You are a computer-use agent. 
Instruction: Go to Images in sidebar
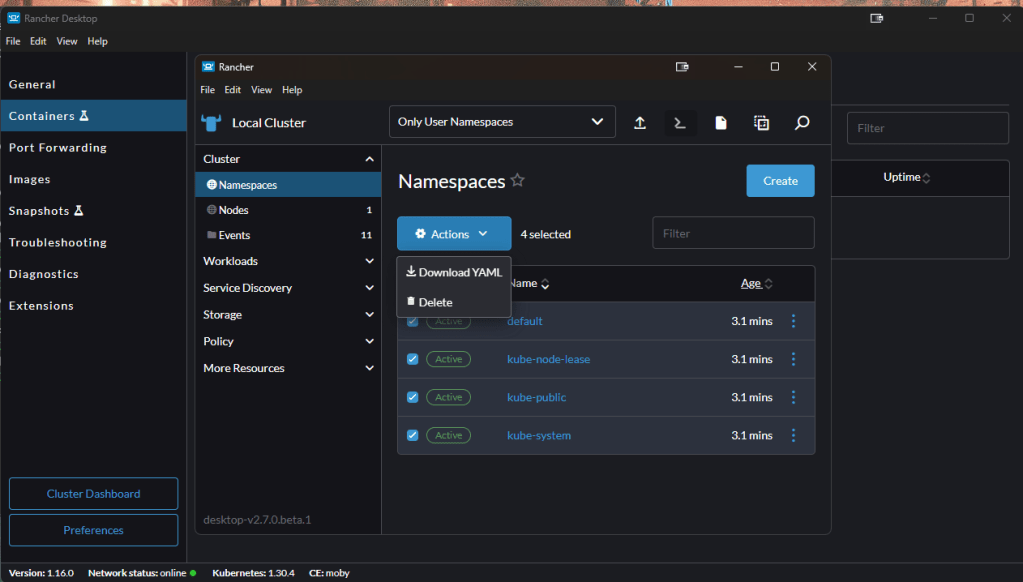coord(93,179)
